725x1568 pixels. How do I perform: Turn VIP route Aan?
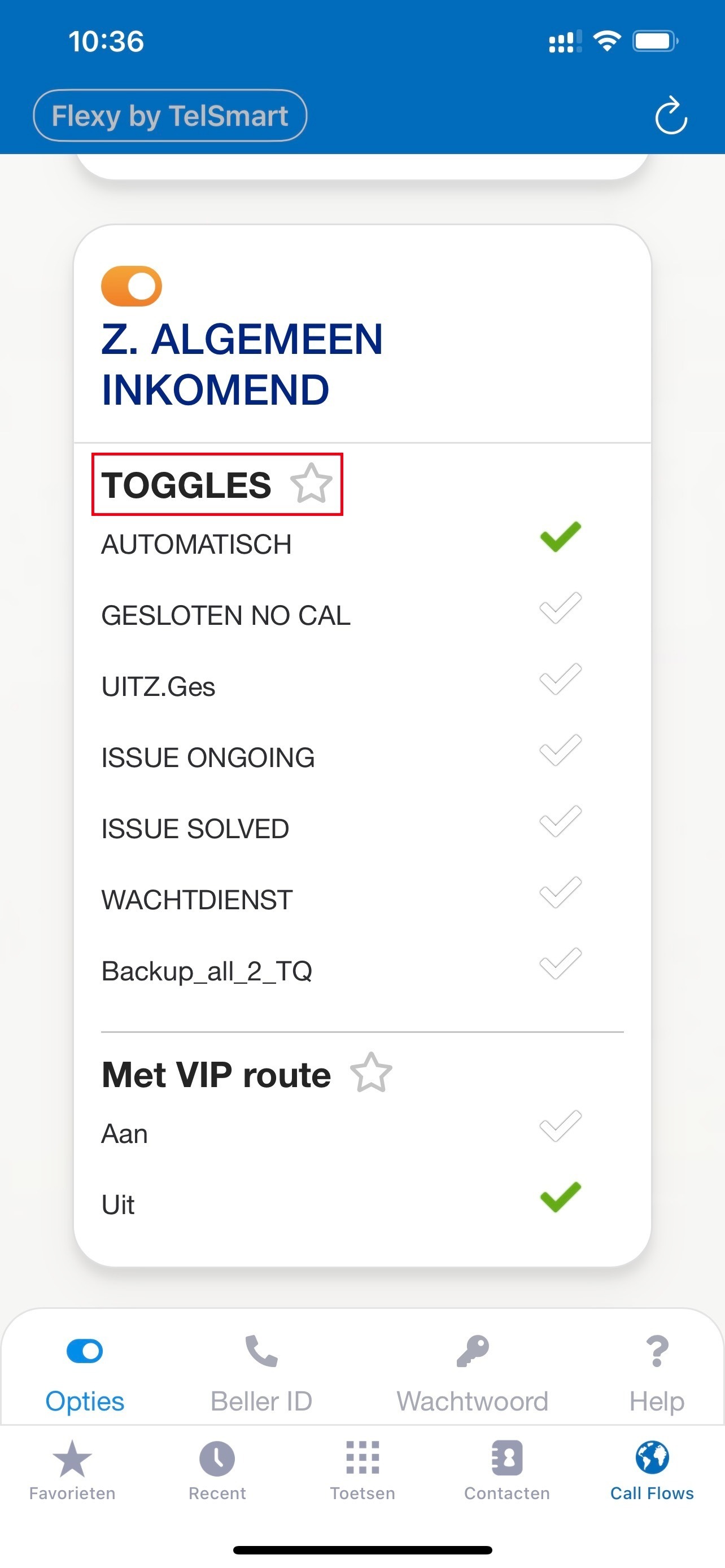[x=560, y=1127]
